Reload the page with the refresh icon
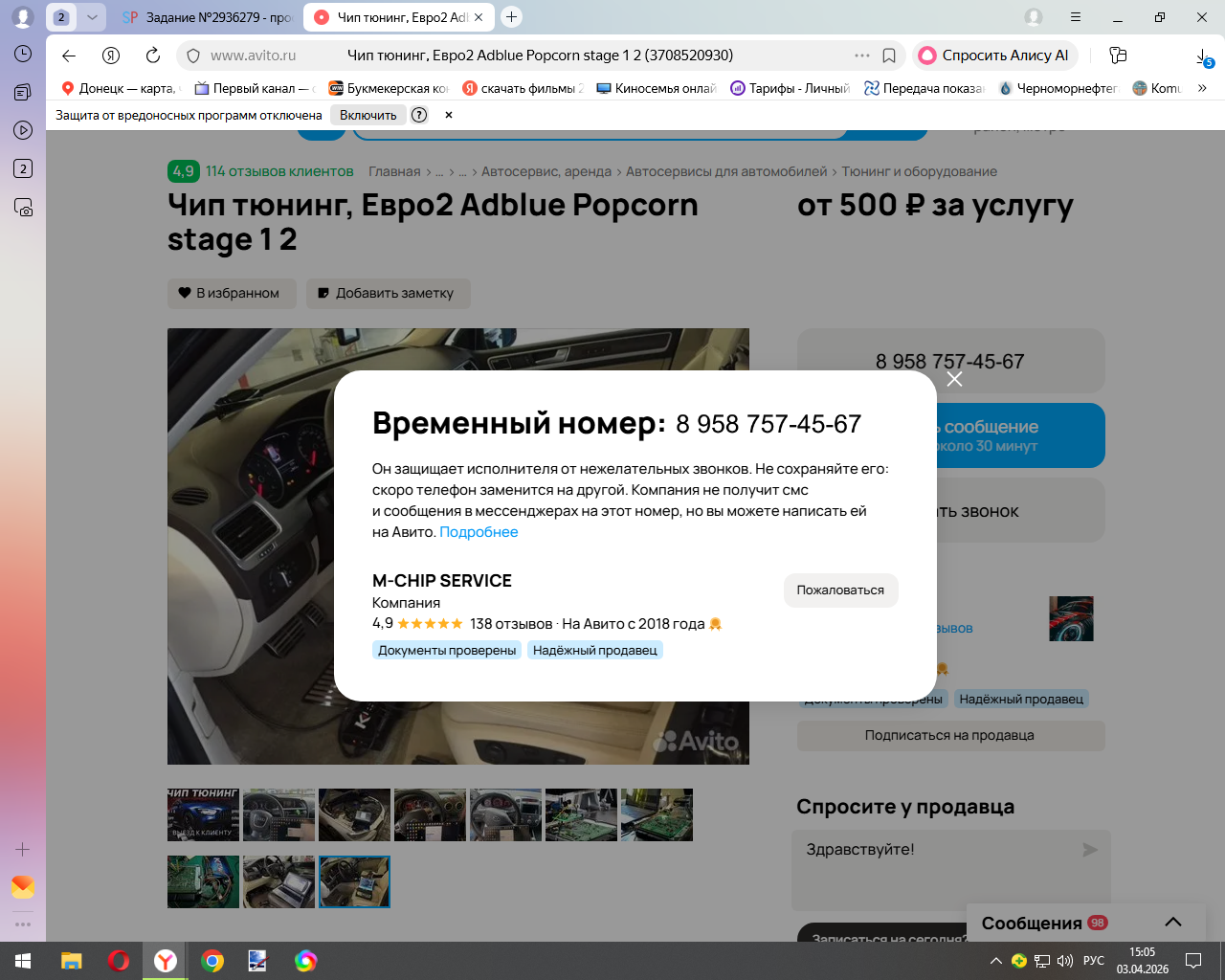This screenshot has width=1225, height=980. coord(153,56)
